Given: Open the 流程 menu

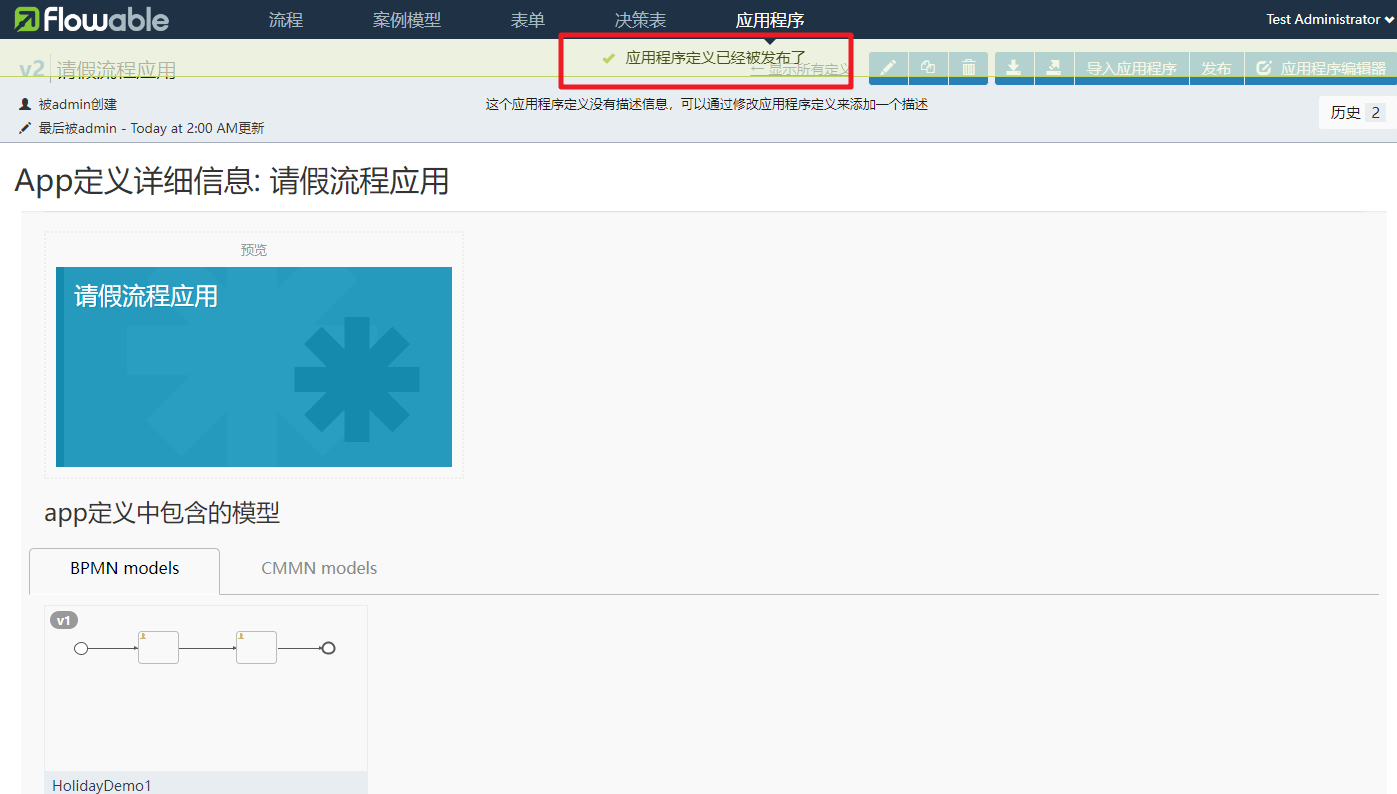Looking at the screenshot, I should pos(286,20).
